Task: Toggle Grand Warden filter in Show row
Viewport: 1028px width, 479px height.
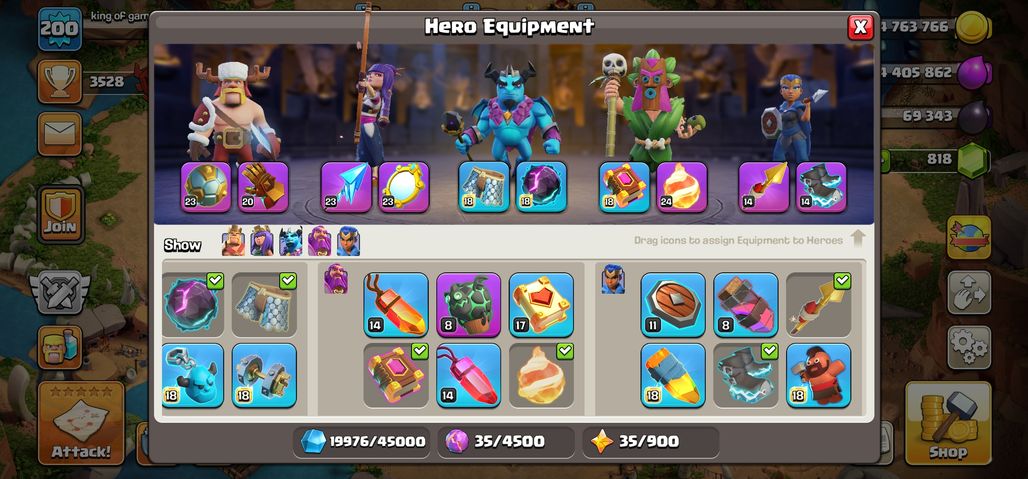Action: tap(319, 240)
